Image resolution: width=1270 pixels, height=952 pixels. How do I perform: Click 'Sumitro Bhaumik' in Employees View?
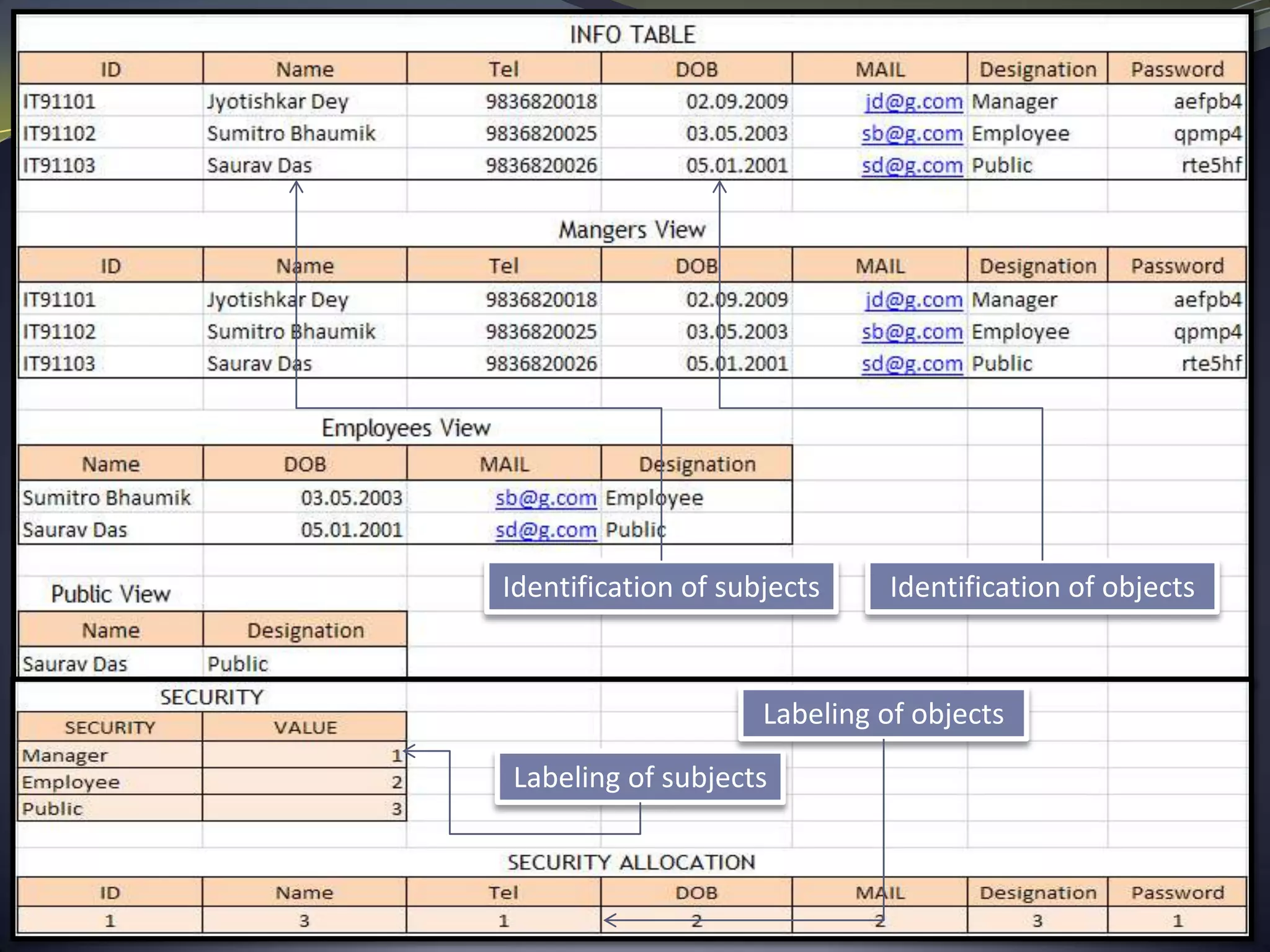point(107,498)
